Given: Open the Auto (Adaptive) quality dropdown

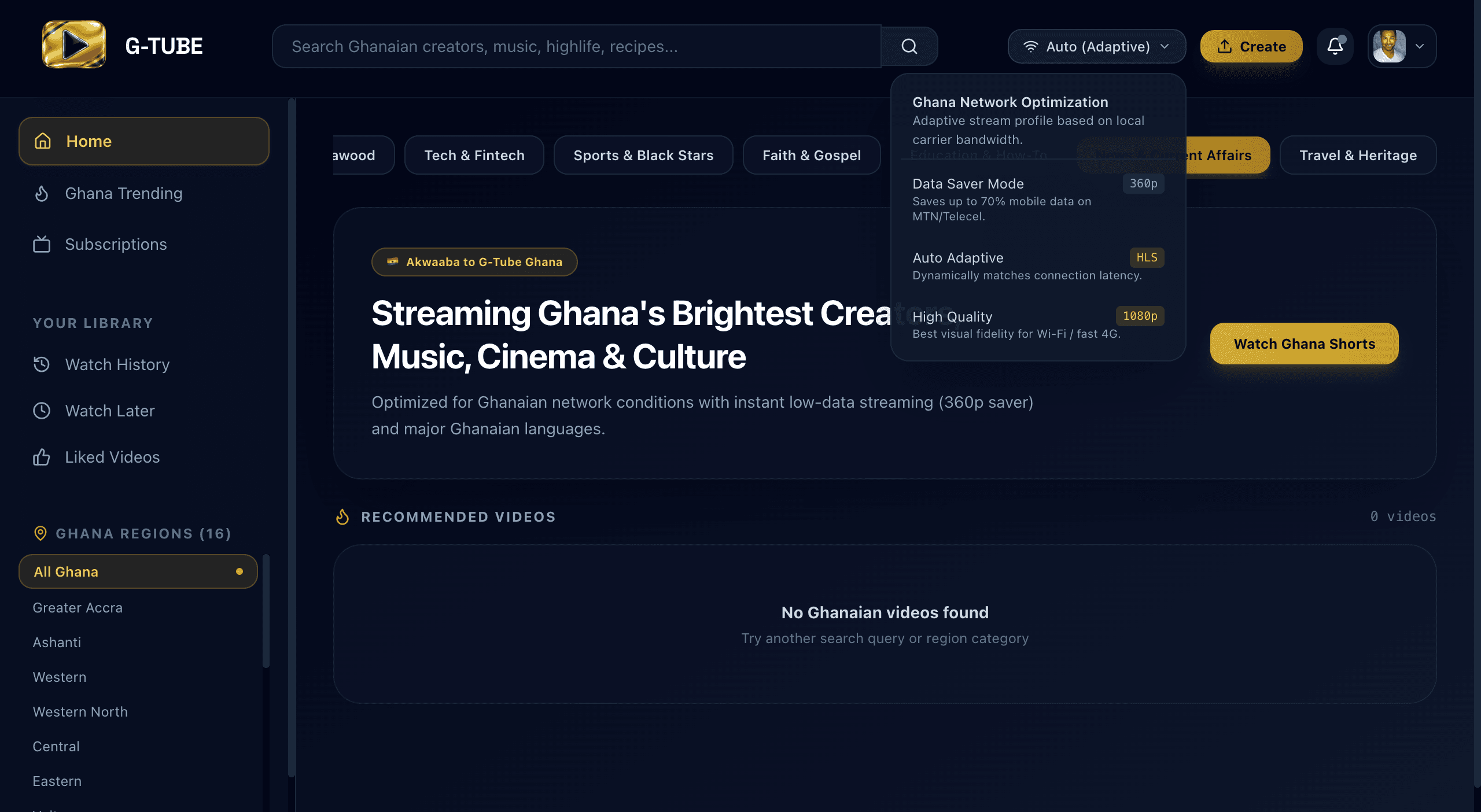Looking at the screenshot, I should click(x=1097, y=46).
